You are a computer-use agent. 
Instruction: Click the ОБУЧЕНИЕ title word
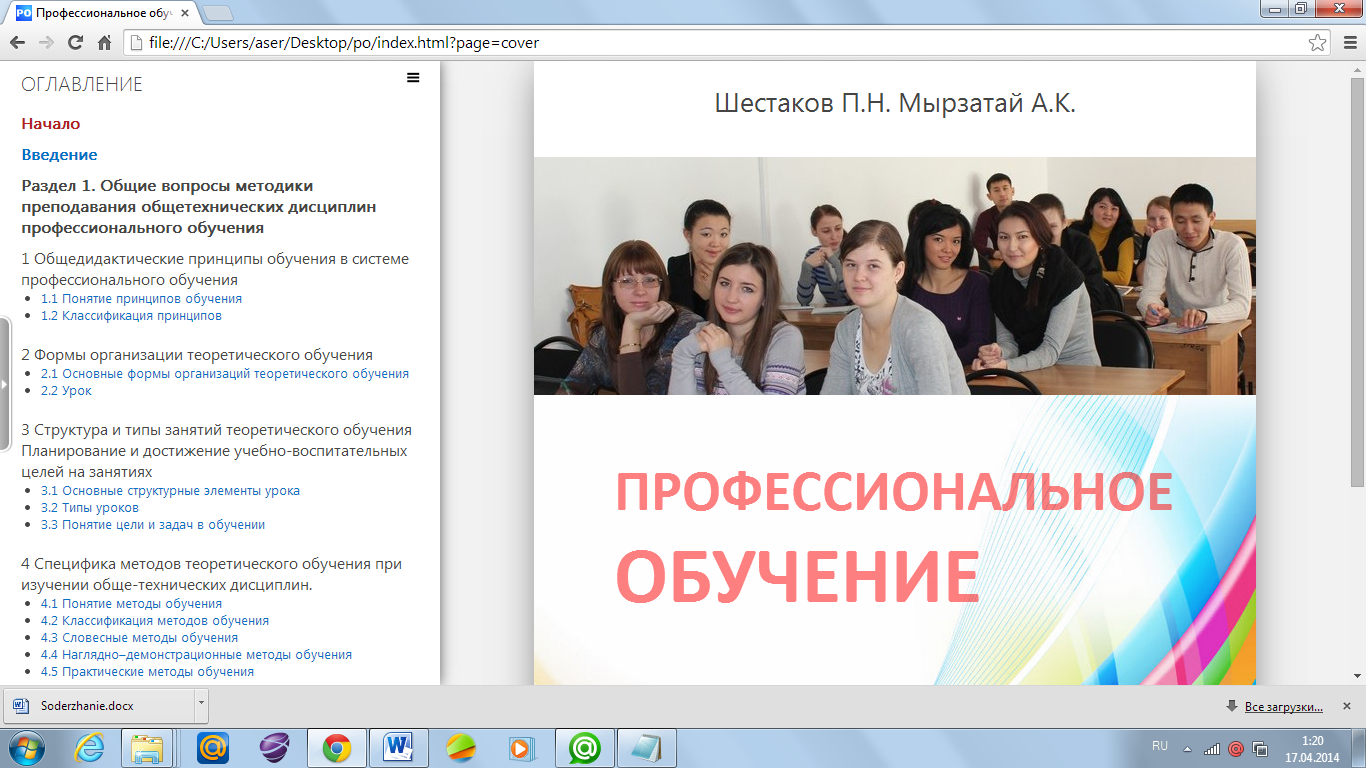[x=797, y=576]
